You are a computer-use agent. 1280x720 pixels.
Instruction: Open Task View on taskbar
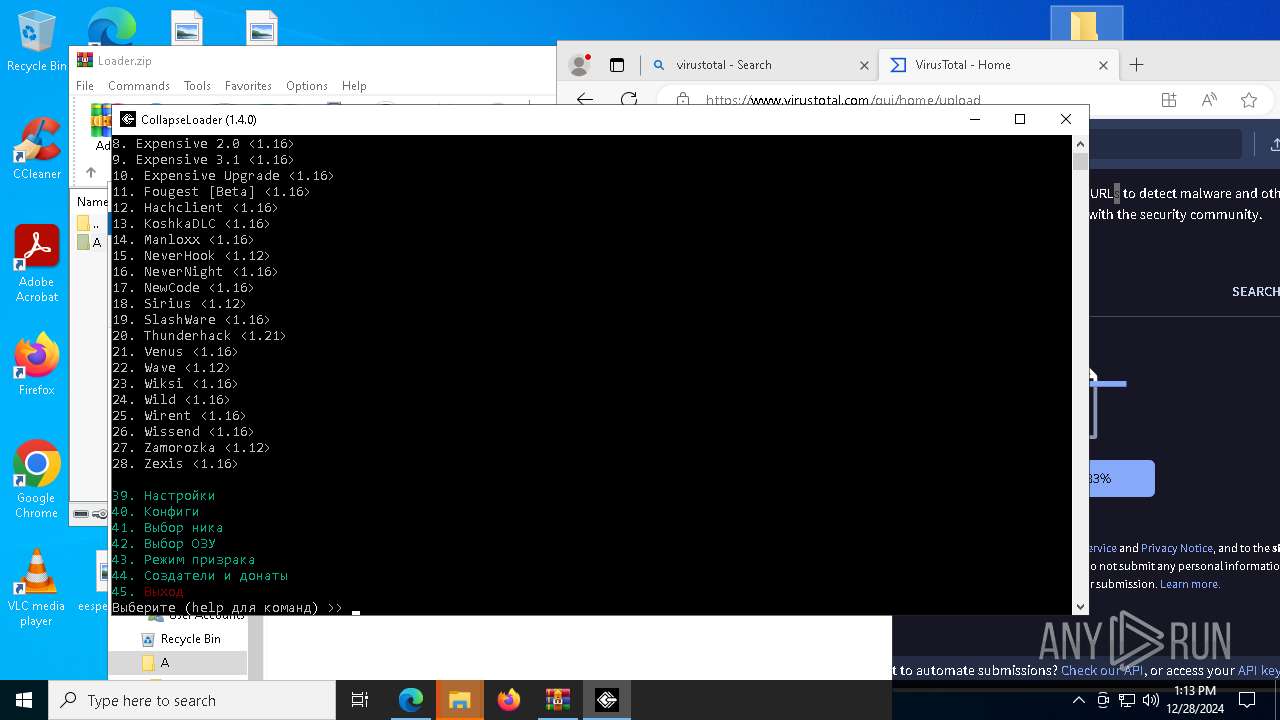click(x=360, y=700)
